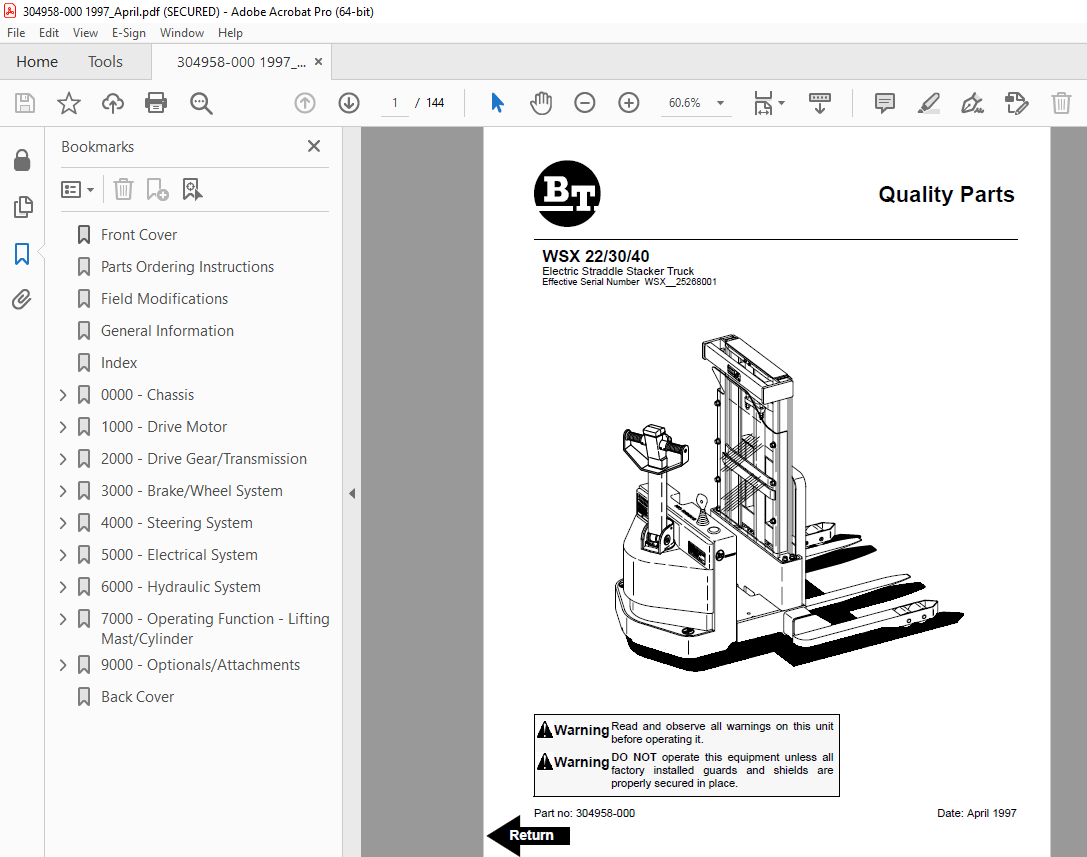
Task: Open the Page Thumbnails pane icon
Action: (x=23, y=207)
